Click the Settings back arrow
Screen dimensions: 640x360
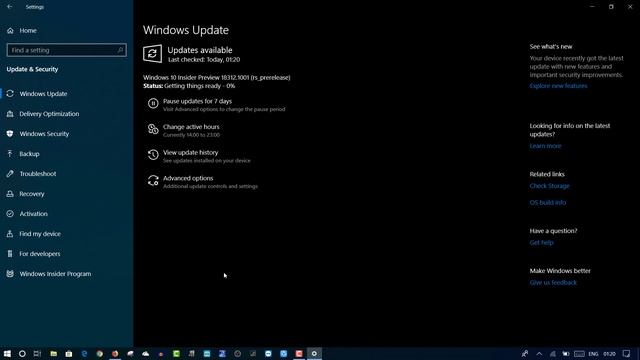9,7
